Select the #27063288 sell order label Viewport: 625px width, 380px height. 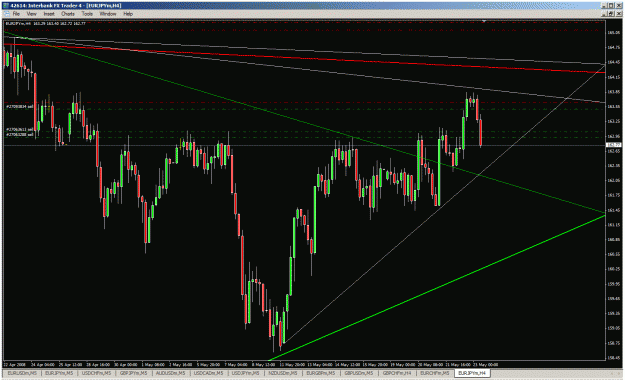pos(19,135)
